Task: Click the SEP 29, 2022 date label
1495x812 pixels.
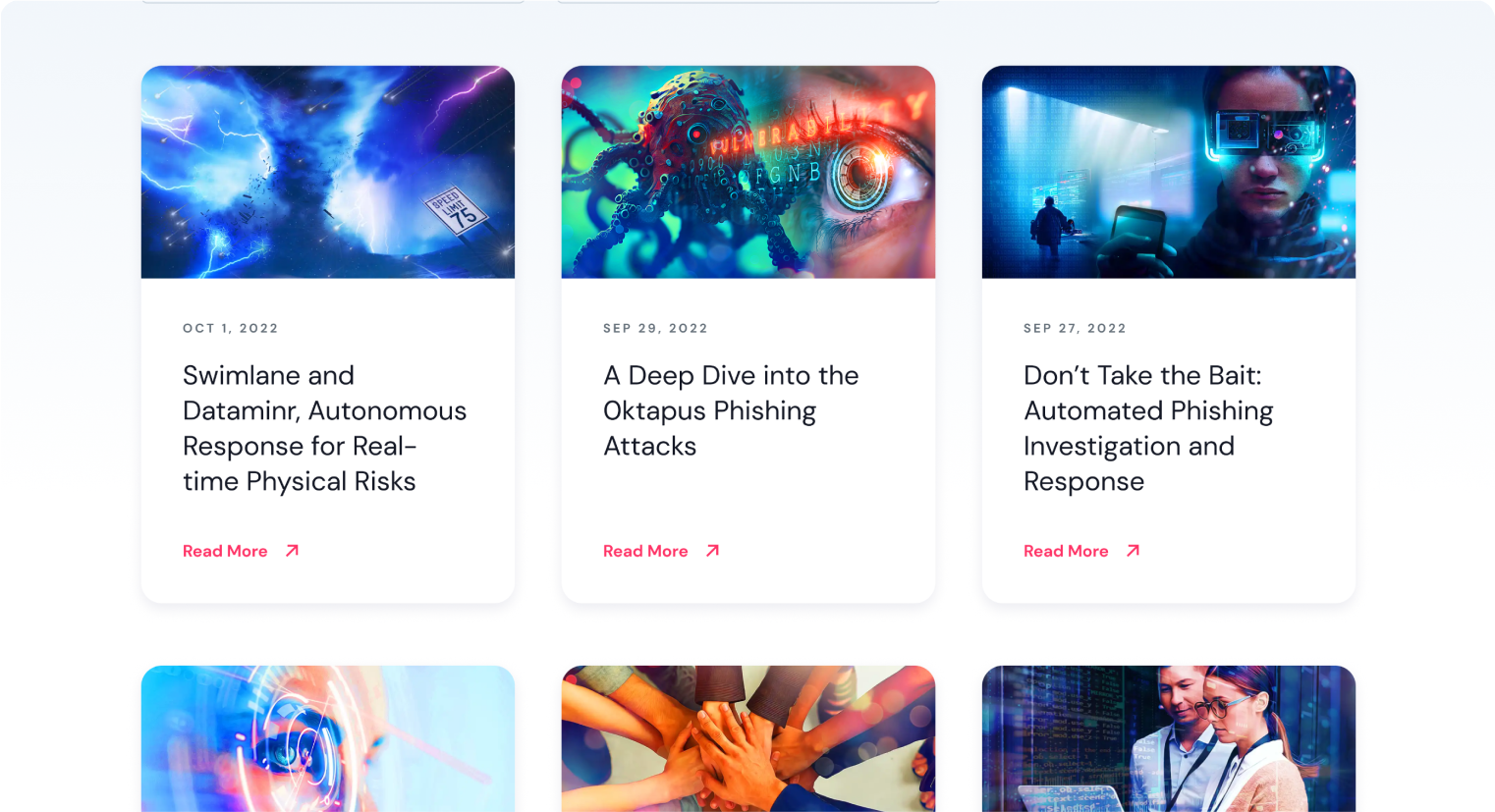Action: pos(655,328)
